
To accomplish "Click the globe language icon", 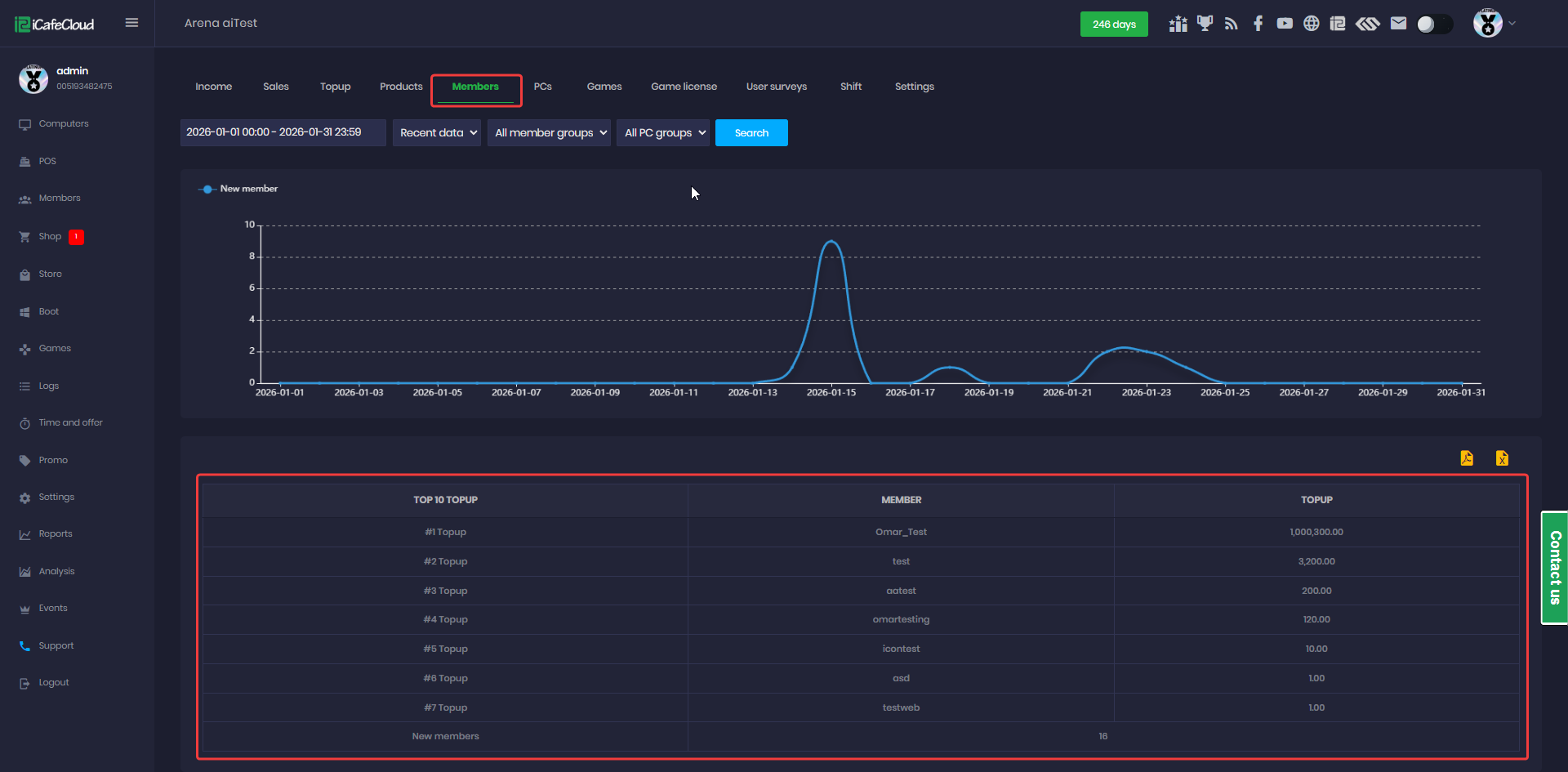I will 1311,24.
